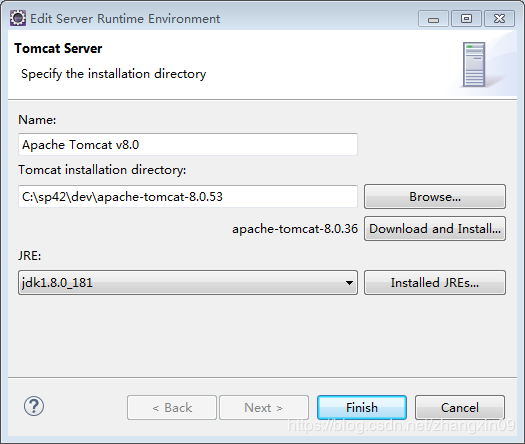Screen dimensions: 525x444
Task: Cancel the server runtime edit
Action: pos(460,408)
